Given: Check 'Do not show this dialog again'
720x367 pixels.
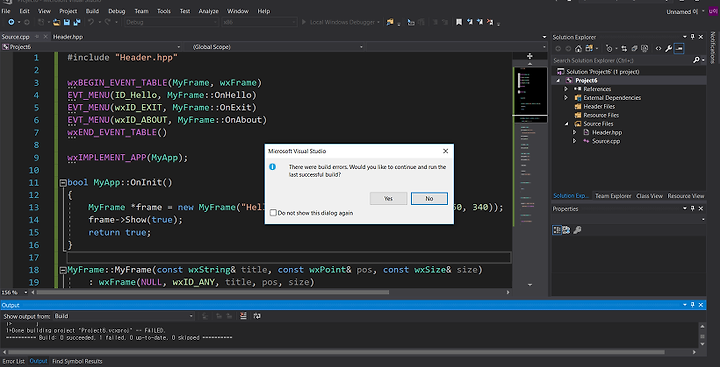Looking at the screenshot, I should pos(273,213).
